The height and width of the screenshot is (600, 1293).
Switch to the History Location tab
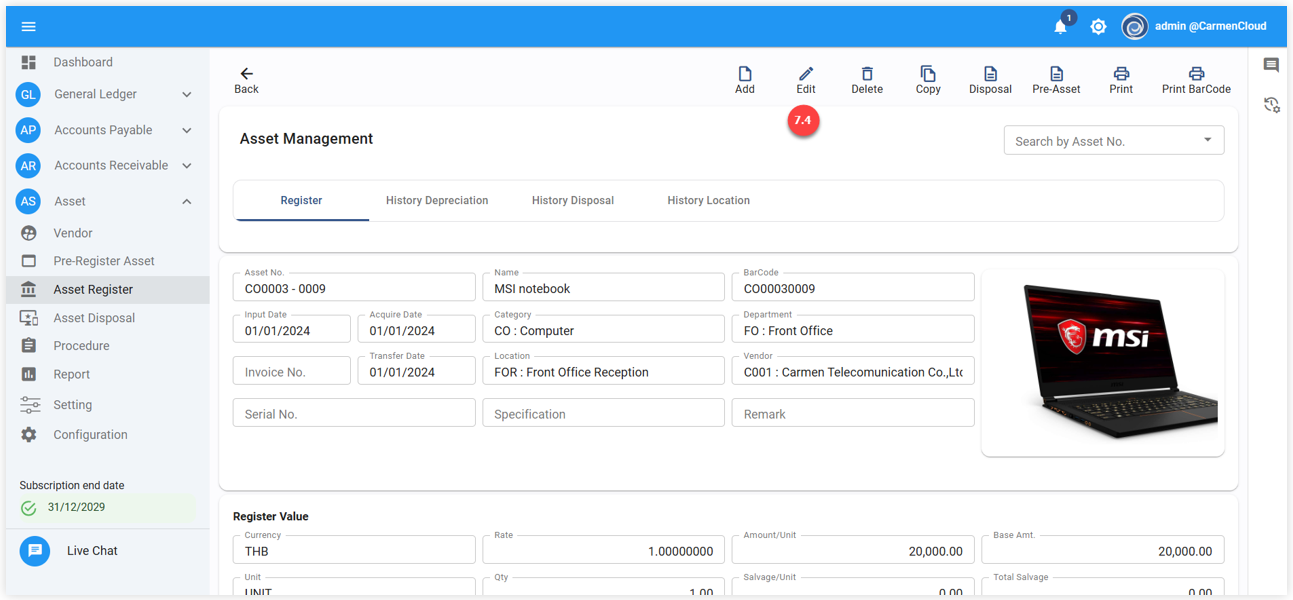point(708,200)
